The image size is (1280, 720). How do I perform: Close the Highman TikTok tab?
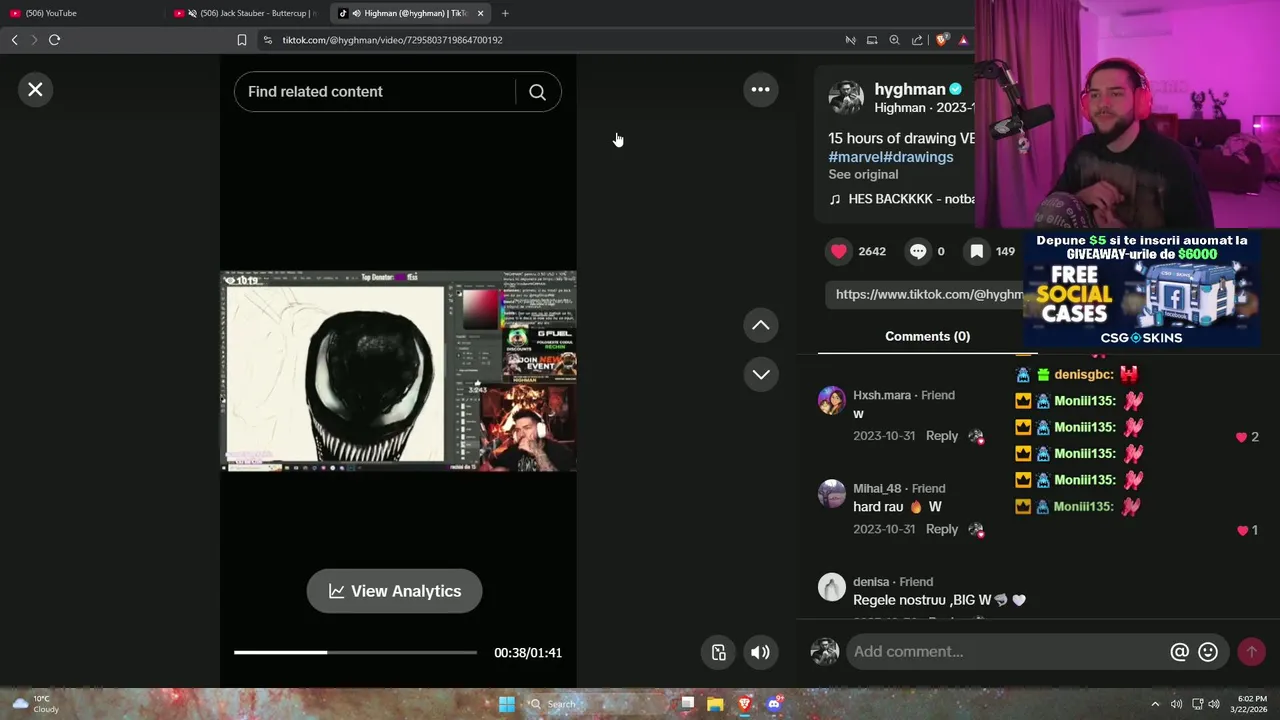pyautogui.click(x=480, y=13)
